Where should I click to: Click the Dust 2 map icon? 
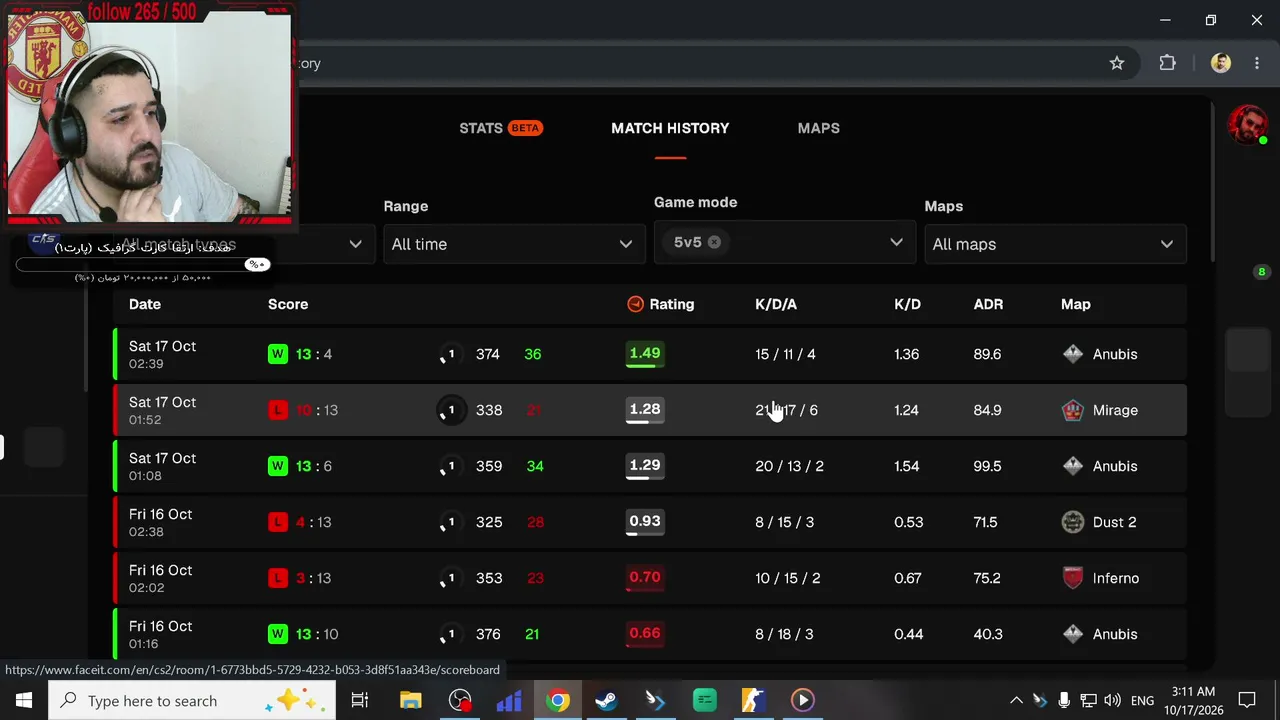1073,522
